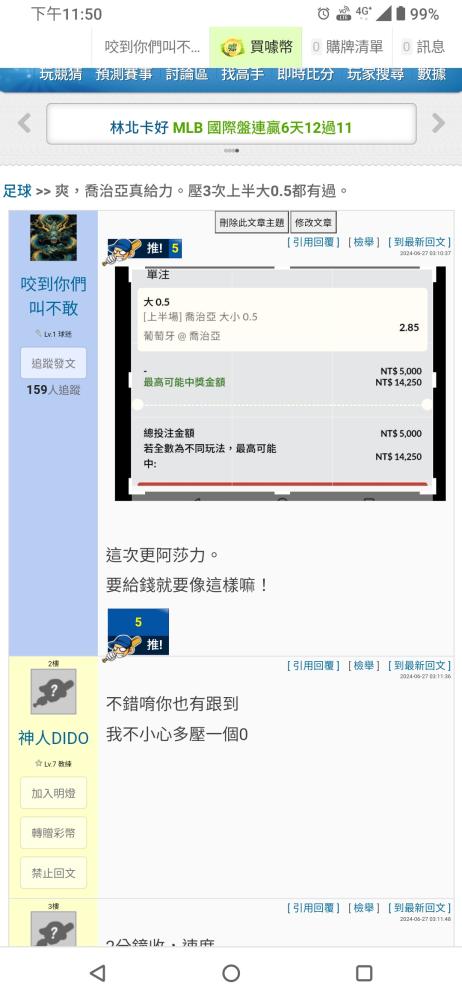Screen dimensions: 462x1000
Task: Open the 足球 category link
Action: click(17, 191)
